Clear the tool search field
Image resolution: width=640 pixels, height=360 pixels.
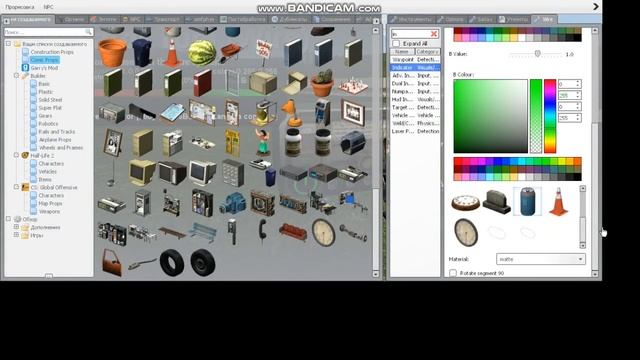pyautogui.click(x=434, y=34)
